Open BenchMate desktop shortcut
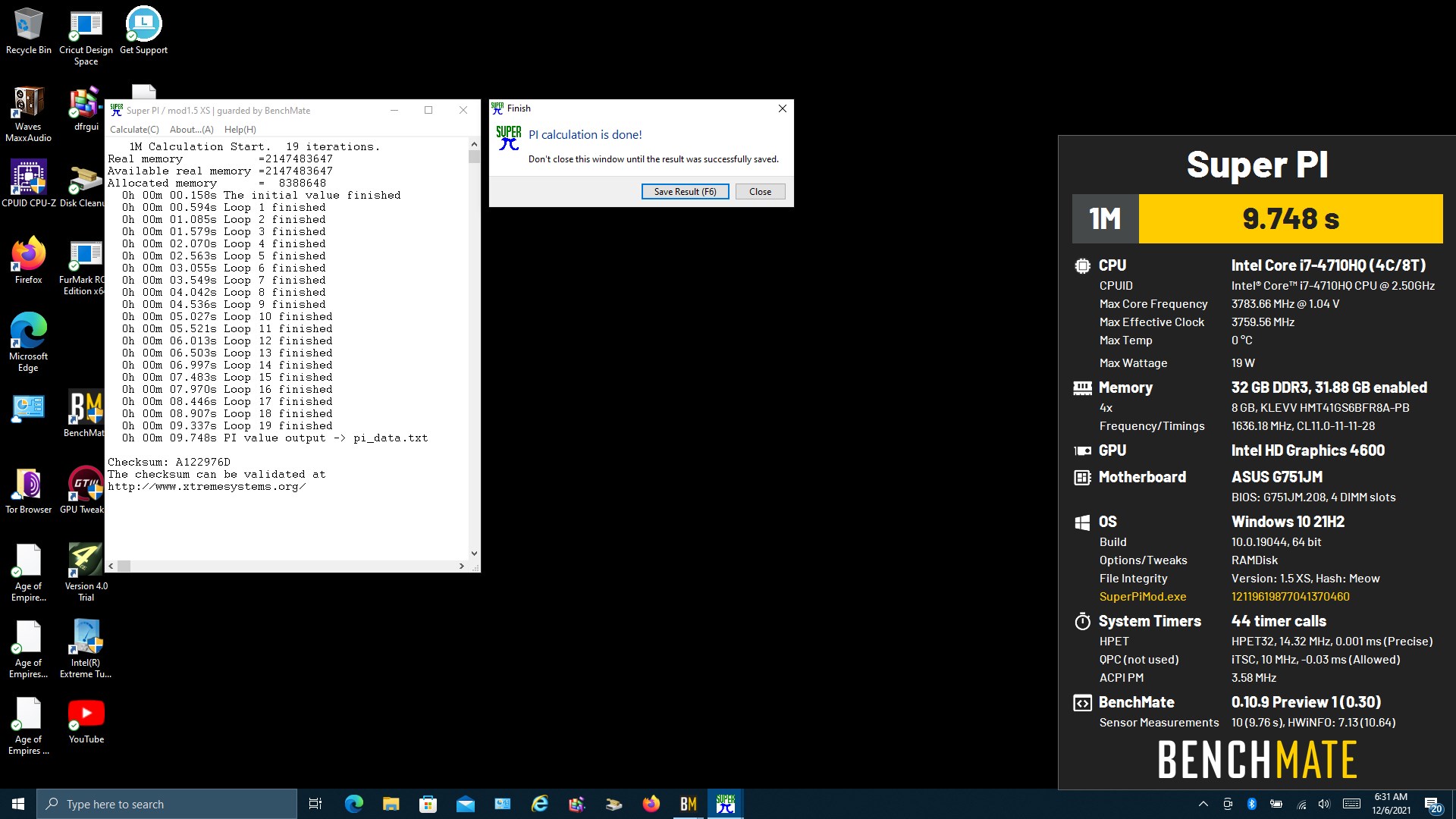 click(84, 413)
